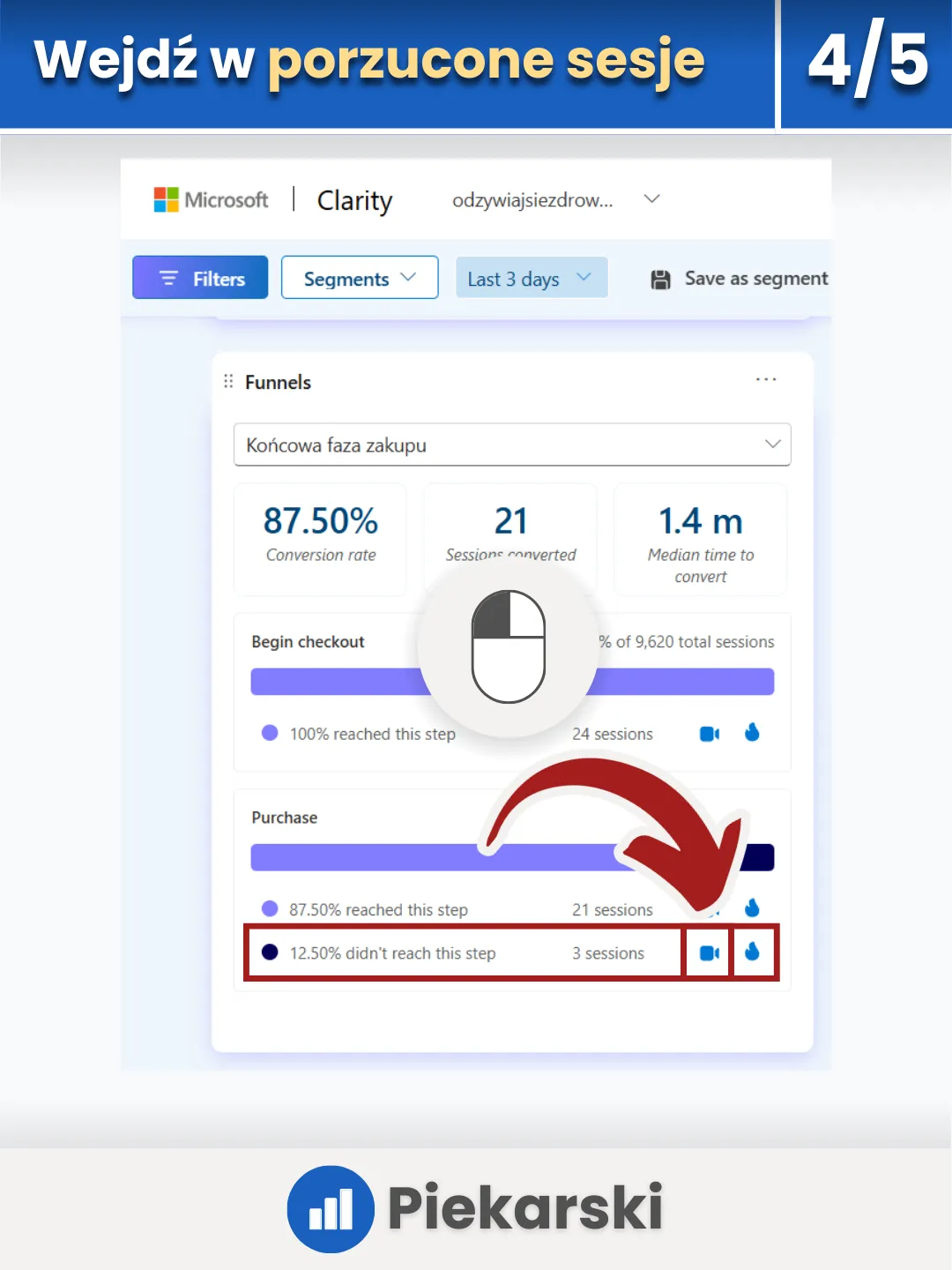Click the Microsoft logo

point(211,200)
